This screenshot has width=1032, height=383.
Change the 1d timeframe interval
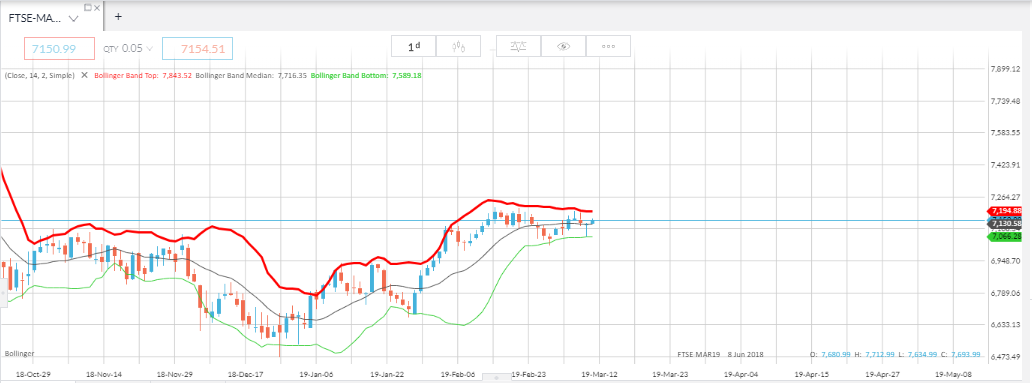click(x=414, y=46)
